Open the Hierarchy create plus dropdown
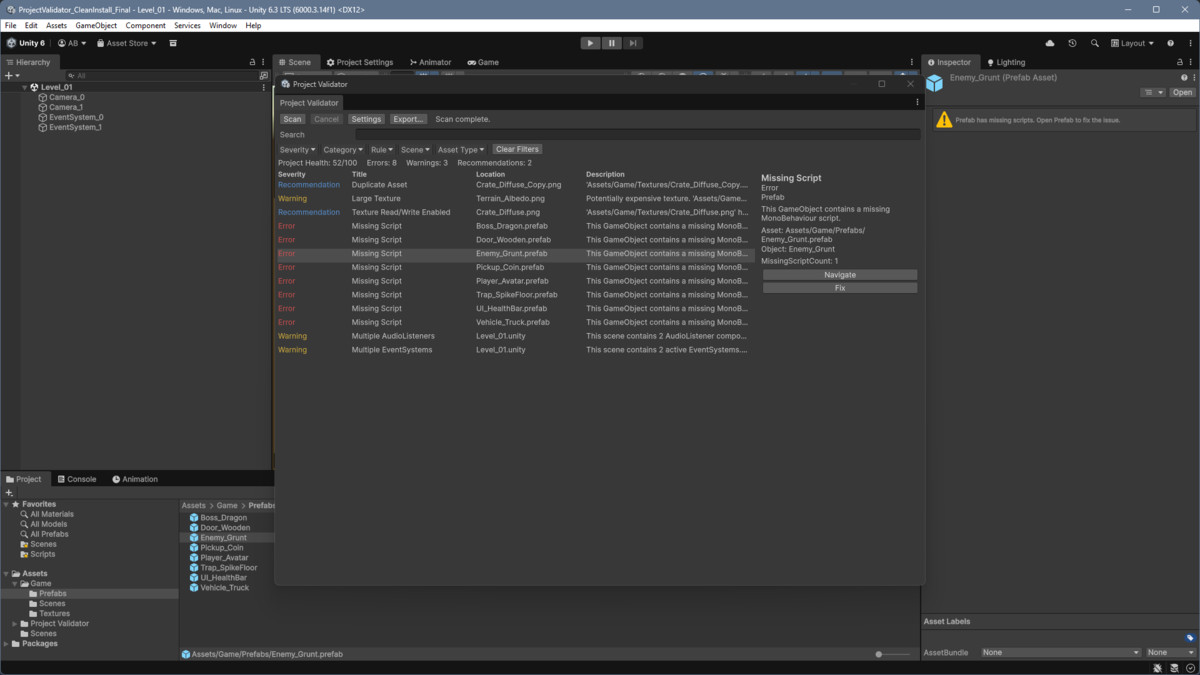The image size is (1200, 675). 12,75
